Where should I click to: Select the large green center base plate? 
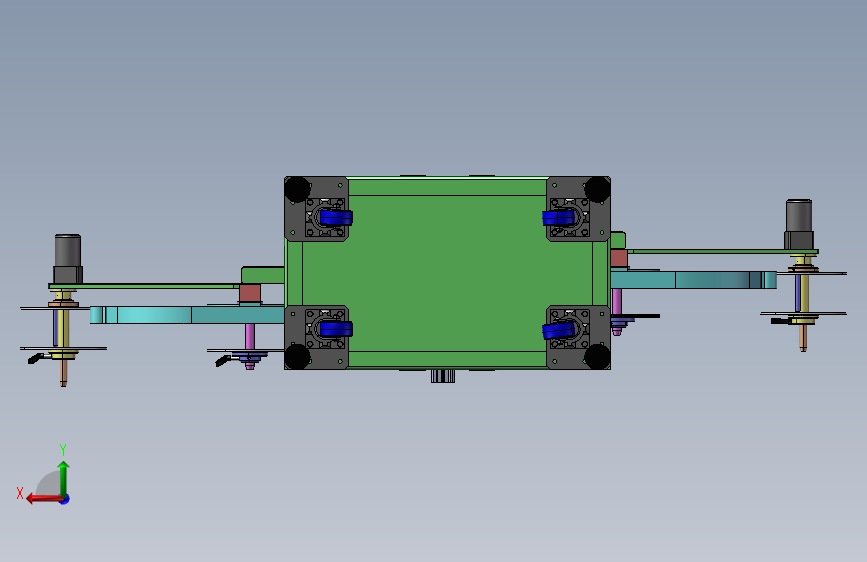[x=447, y=273]
